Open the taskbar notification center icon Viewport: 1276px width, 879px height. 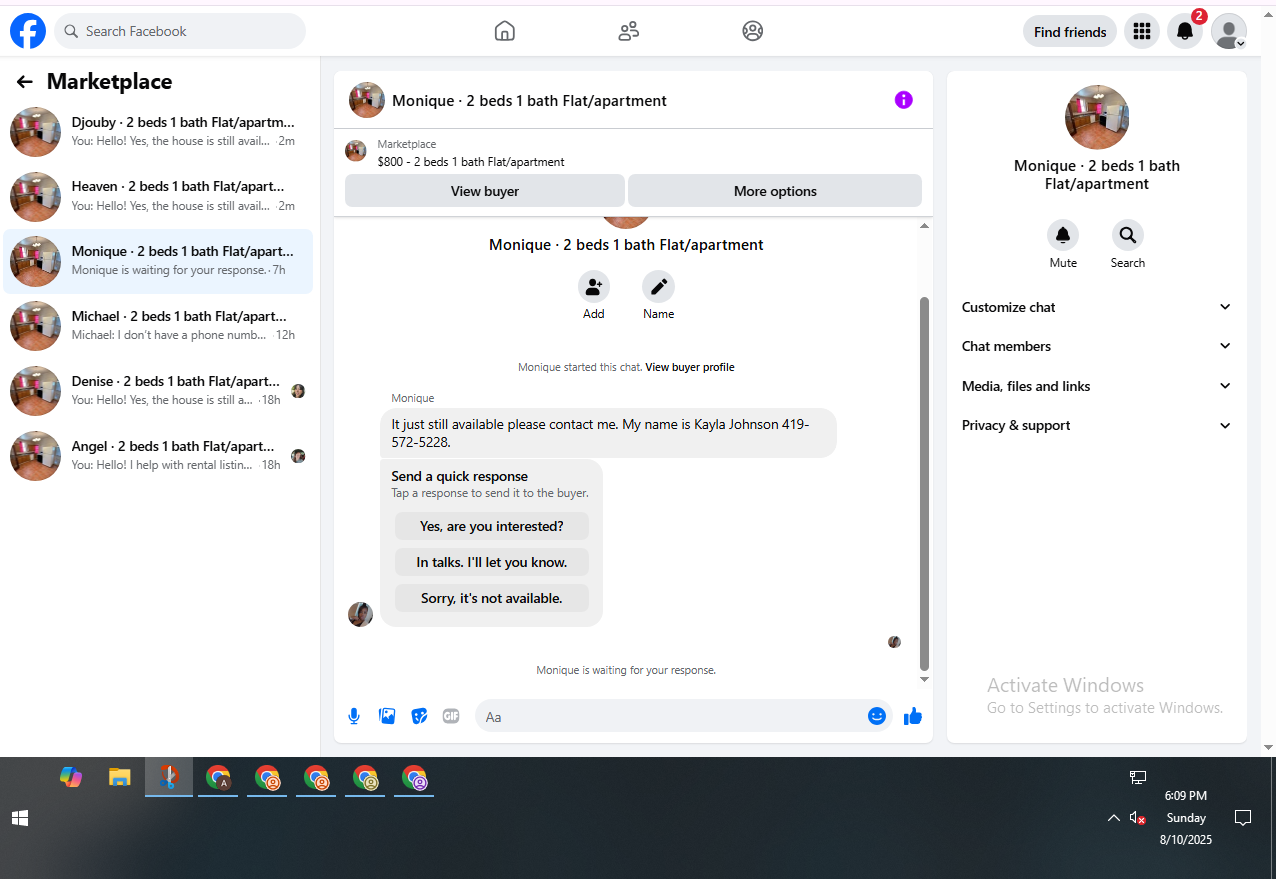pyautogui.click(x=1243, y=818)
